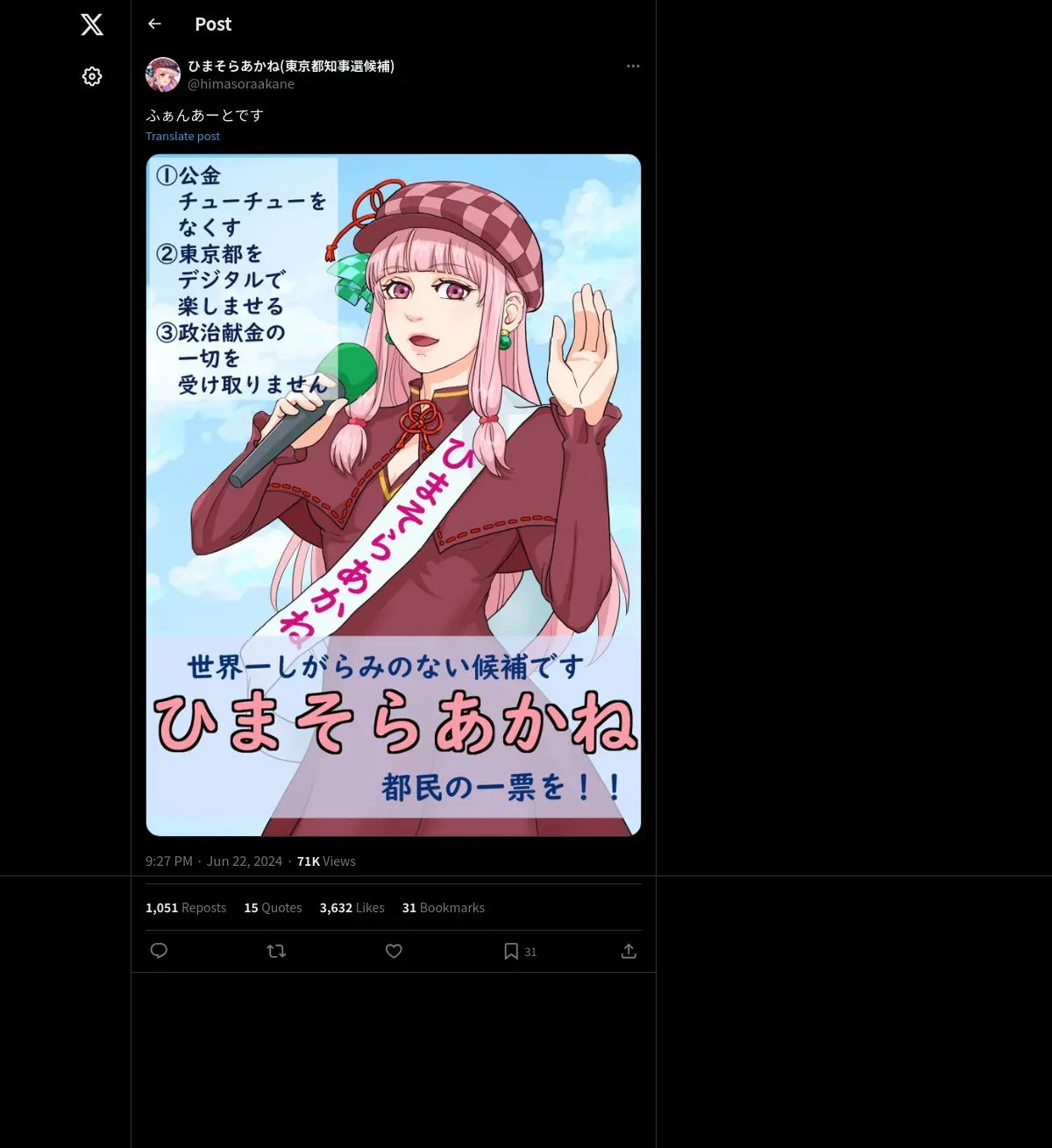The width and height of the screenshot is (1052, 1148).
Task: Click the X logo icon
Action: tap(92, 25)
